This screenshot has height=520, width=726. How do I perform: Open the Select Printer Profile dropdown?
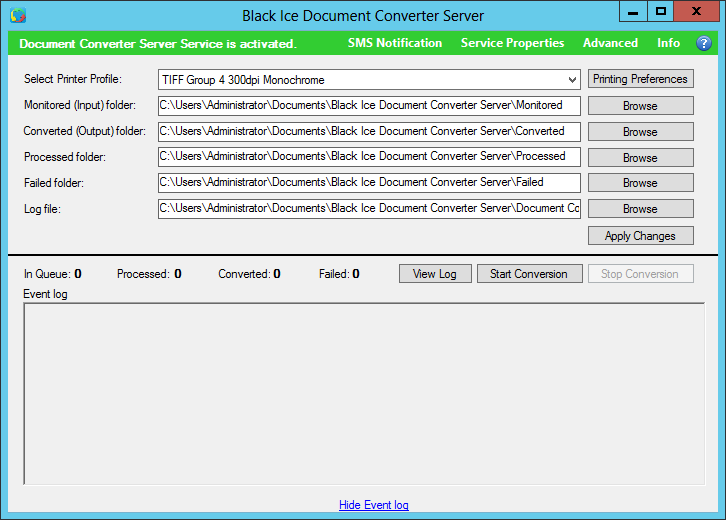pyautogui.click(x=369, y=80)
